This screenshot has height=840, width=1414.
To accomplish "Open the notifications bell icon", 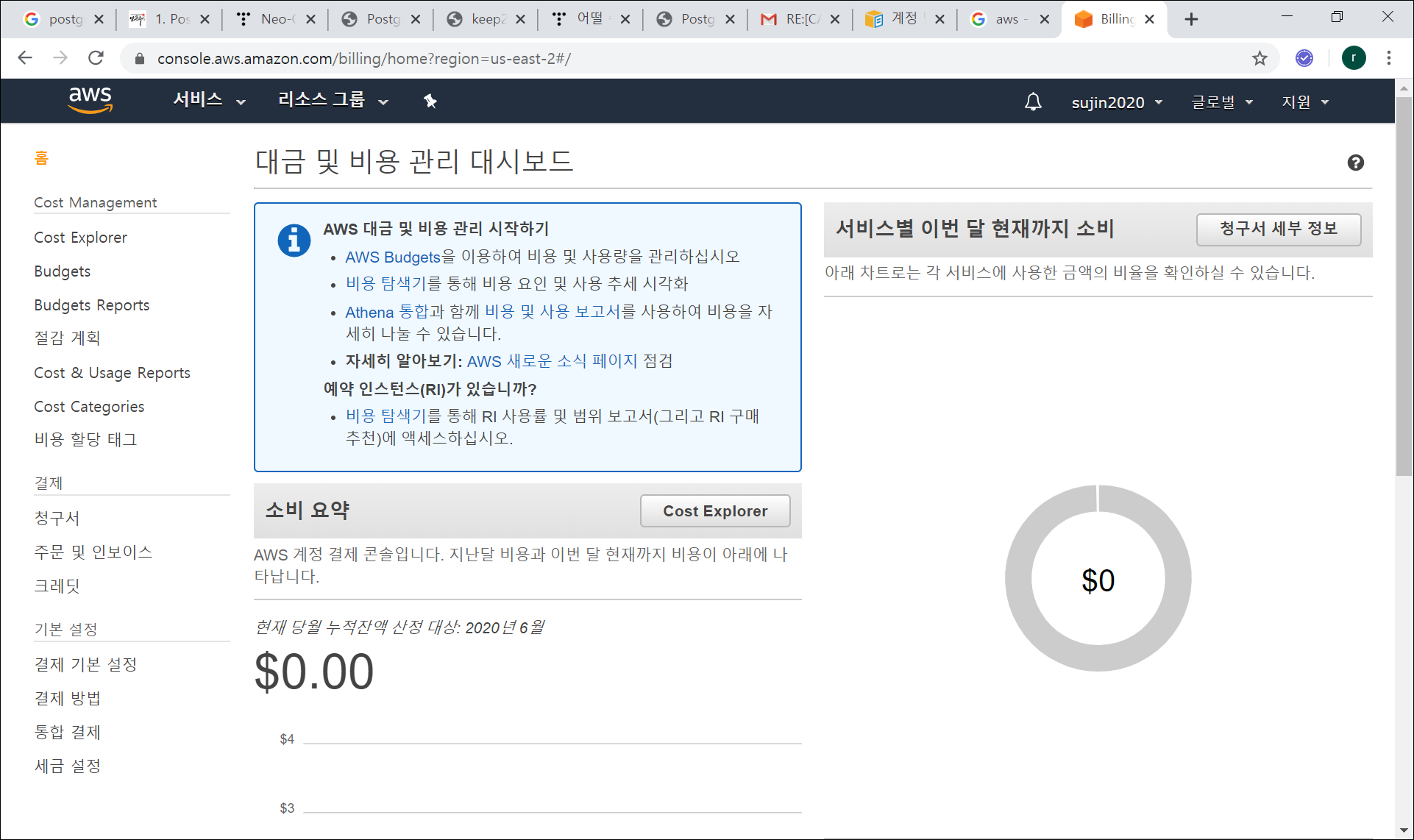I will click(1033, 102).
